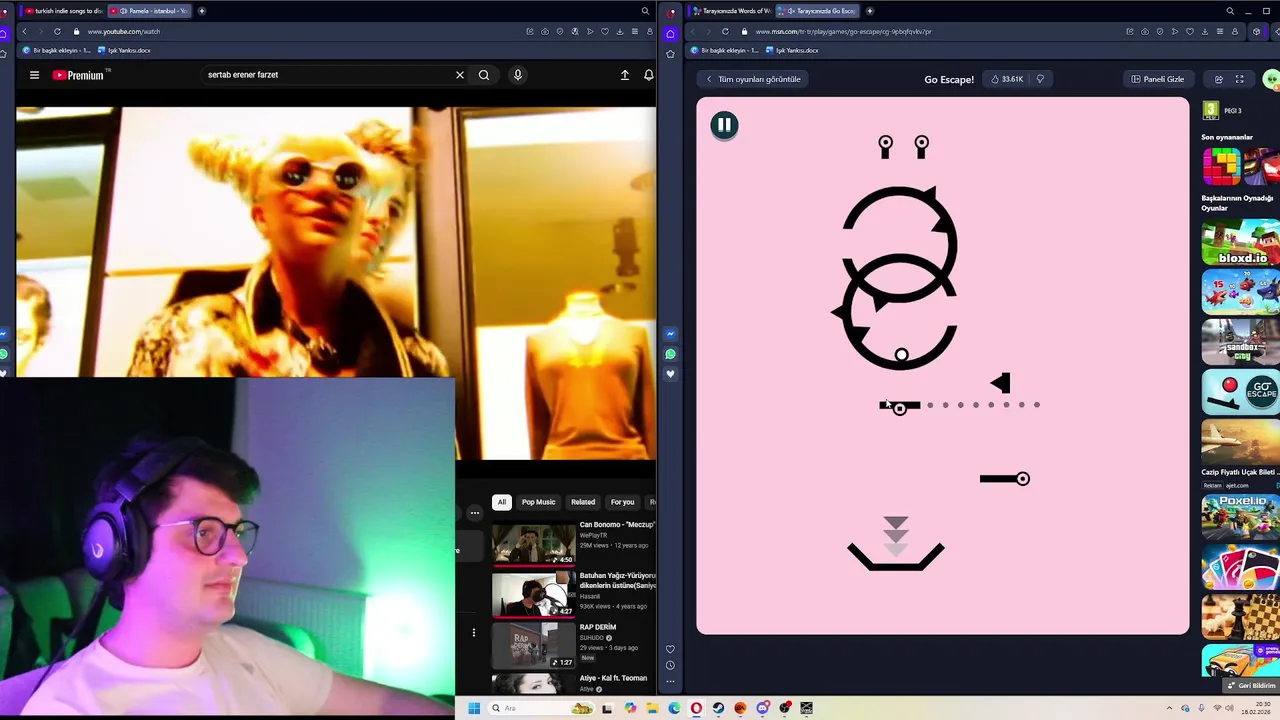
Task: Clear the YouTube search text
Action: tap(460, 75)
